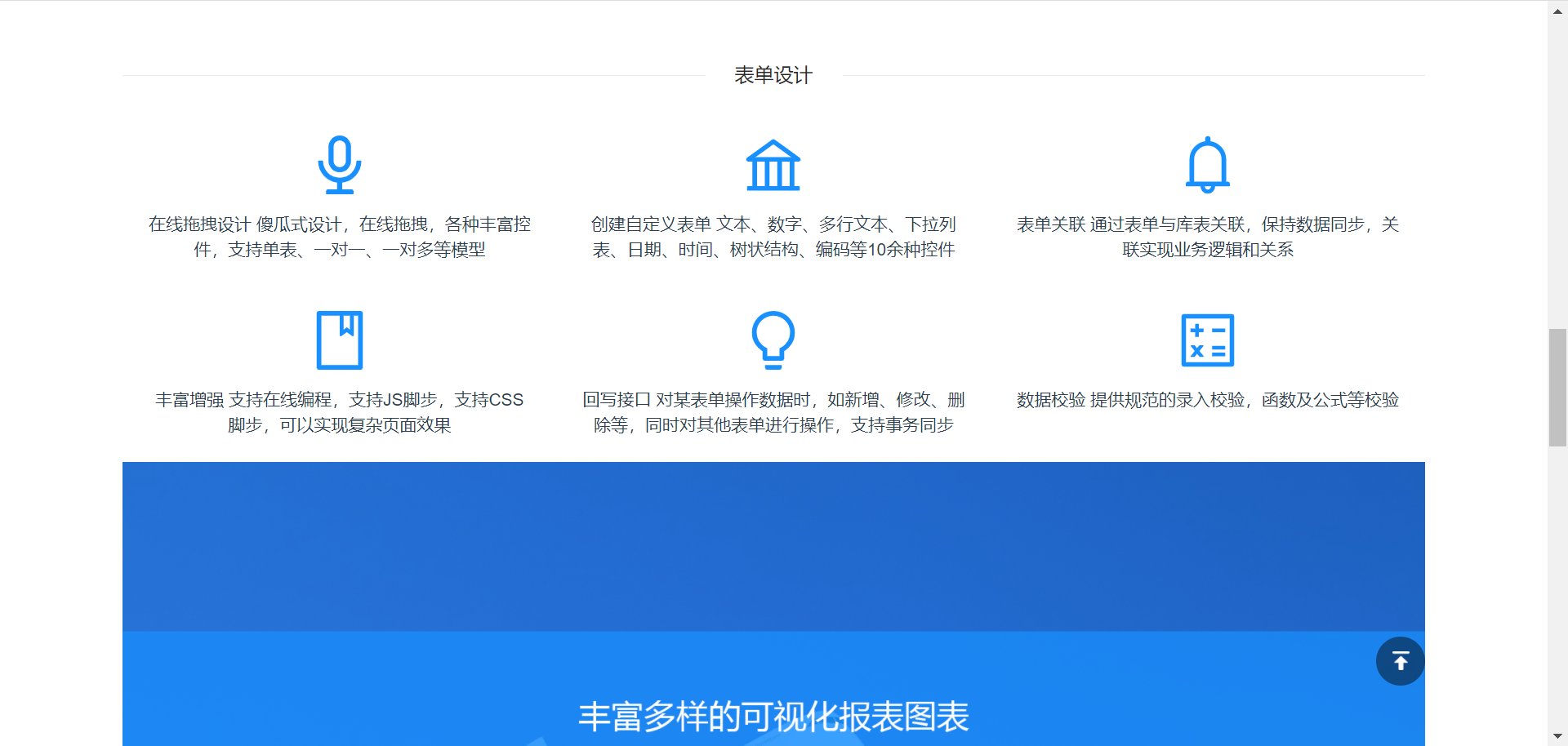The width and height of the screenshot is (1568, 746).
Task: Click the microphone icon above 在线拖拽设计
Action: 340,165
